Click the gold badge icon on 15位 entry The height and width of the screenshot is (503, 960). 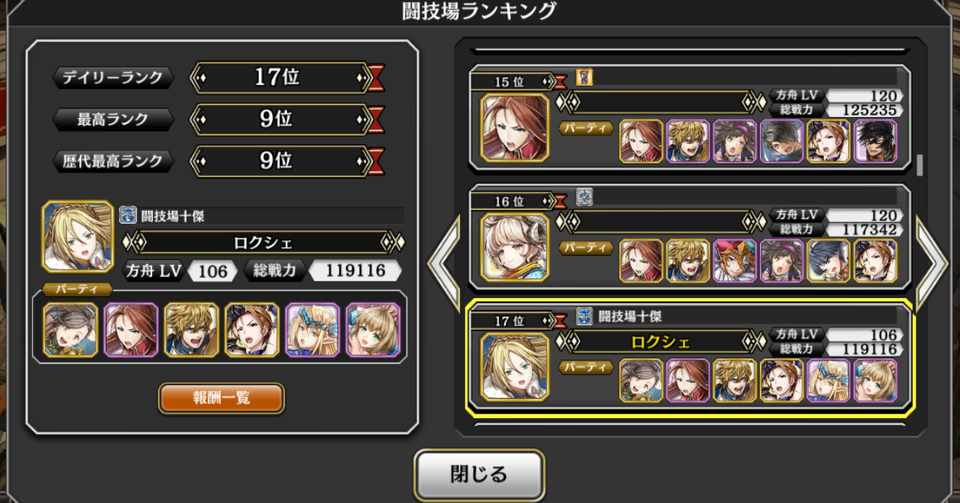coord(584,77)
